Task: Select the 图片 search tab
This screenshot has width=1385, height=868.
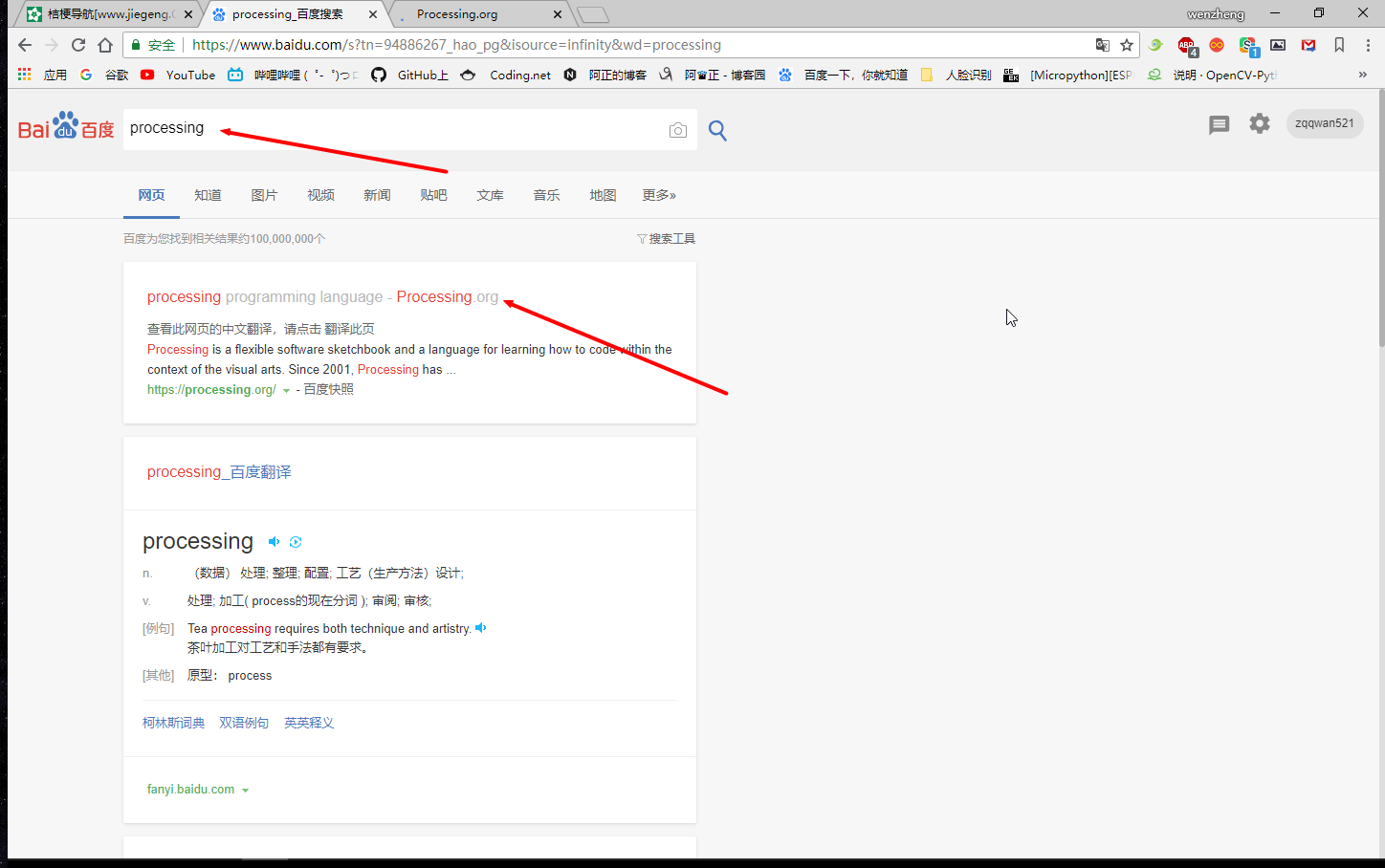Action: (x=264, y=195)
